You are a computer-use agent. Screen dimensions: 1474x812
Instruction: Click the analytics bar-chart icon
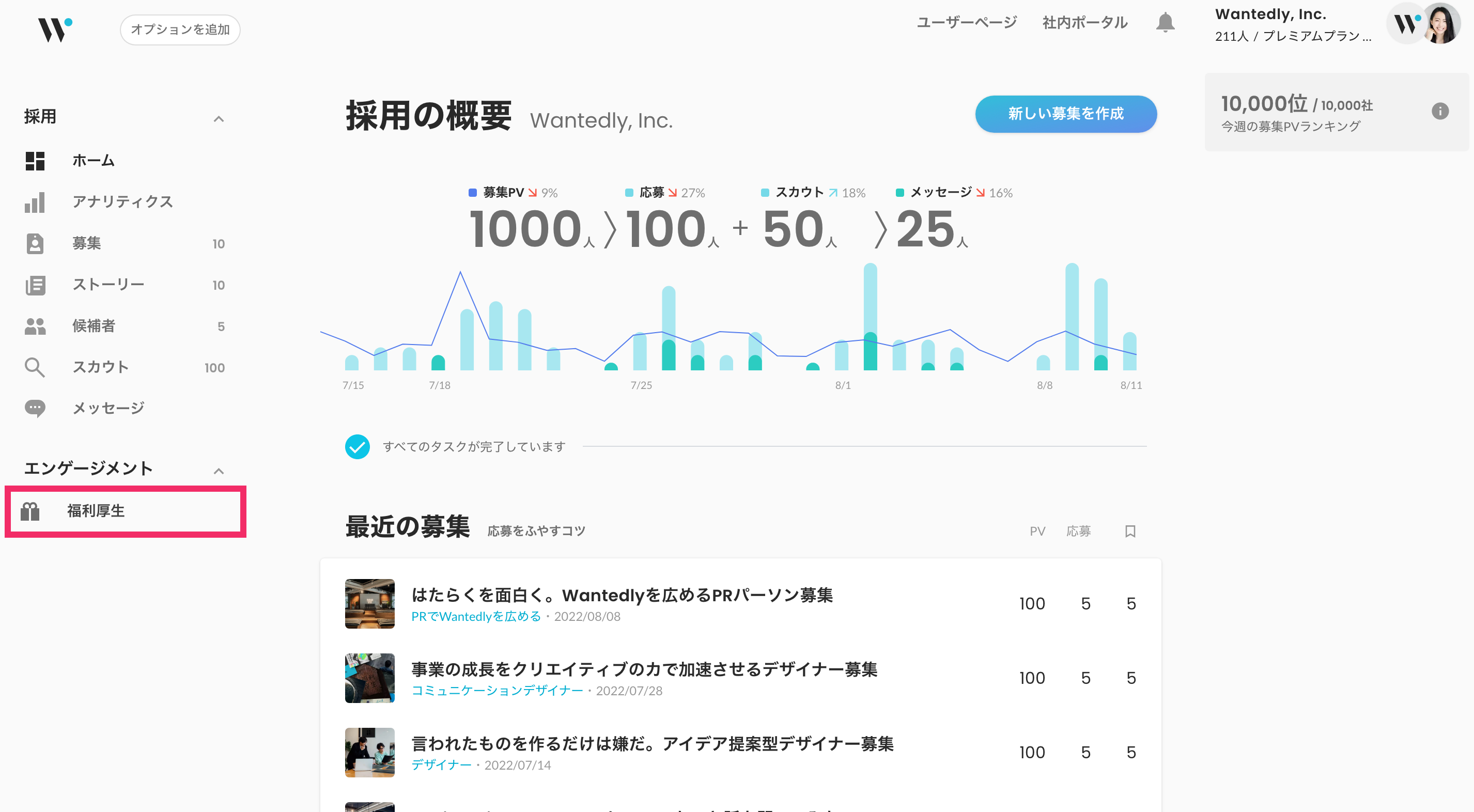tap(35, 202)
